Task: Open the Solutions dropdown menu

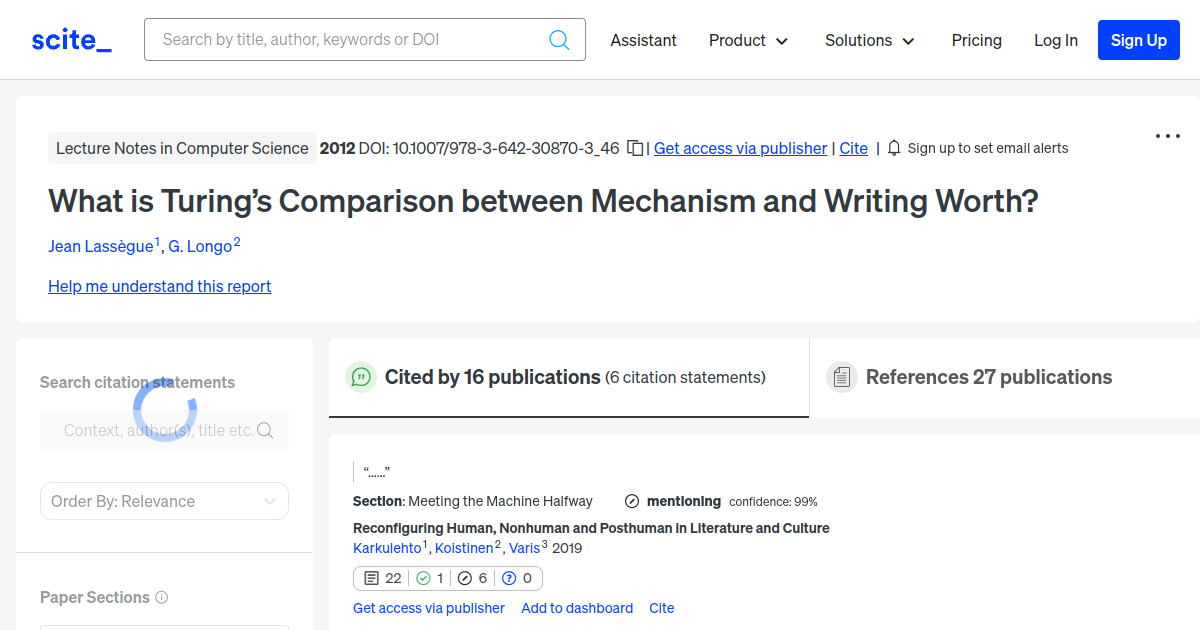Action: pos(868,40)
